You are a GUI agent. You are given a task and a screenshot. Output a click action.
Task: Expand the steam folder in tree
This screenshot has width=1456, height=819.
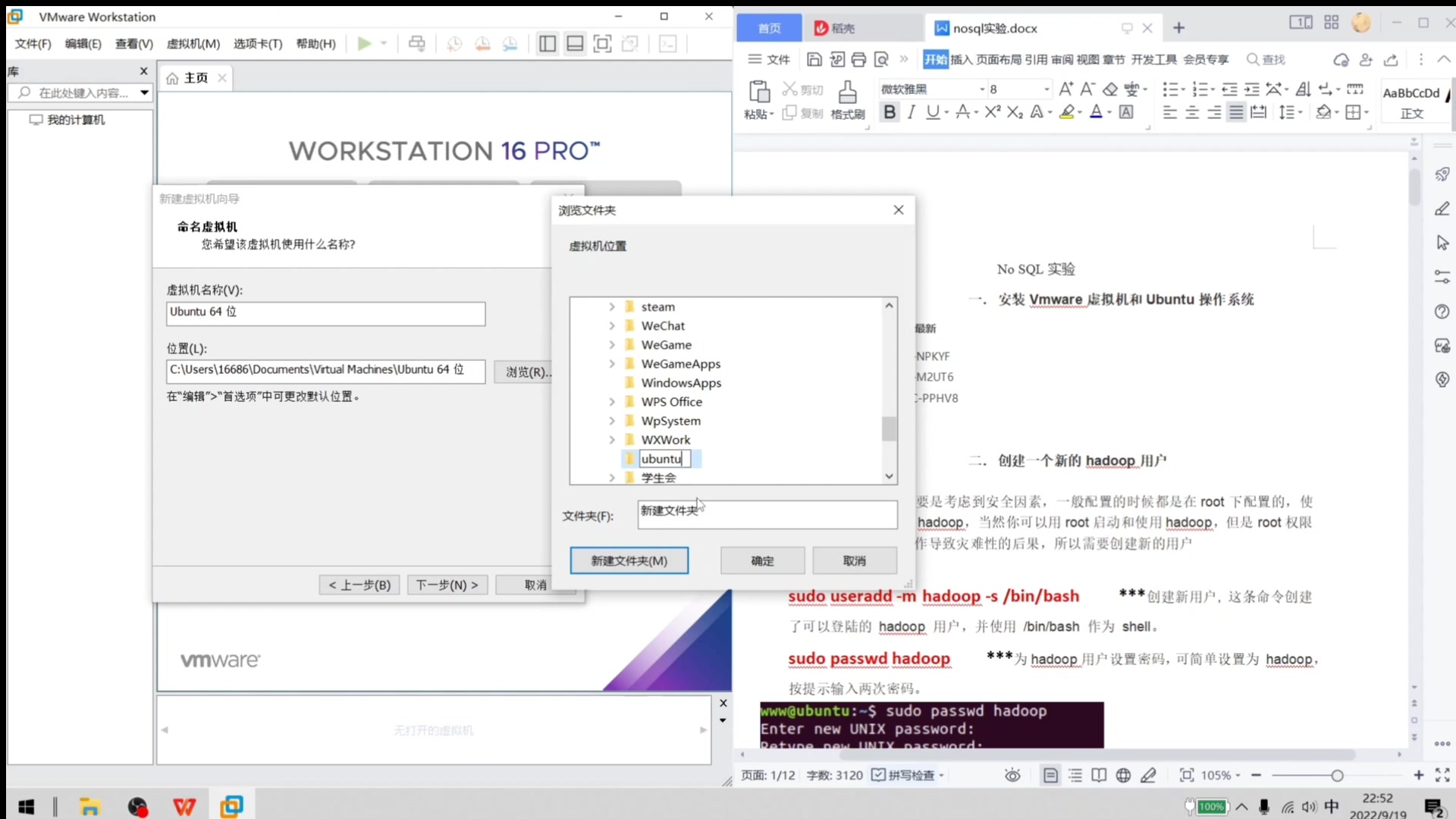612,307
